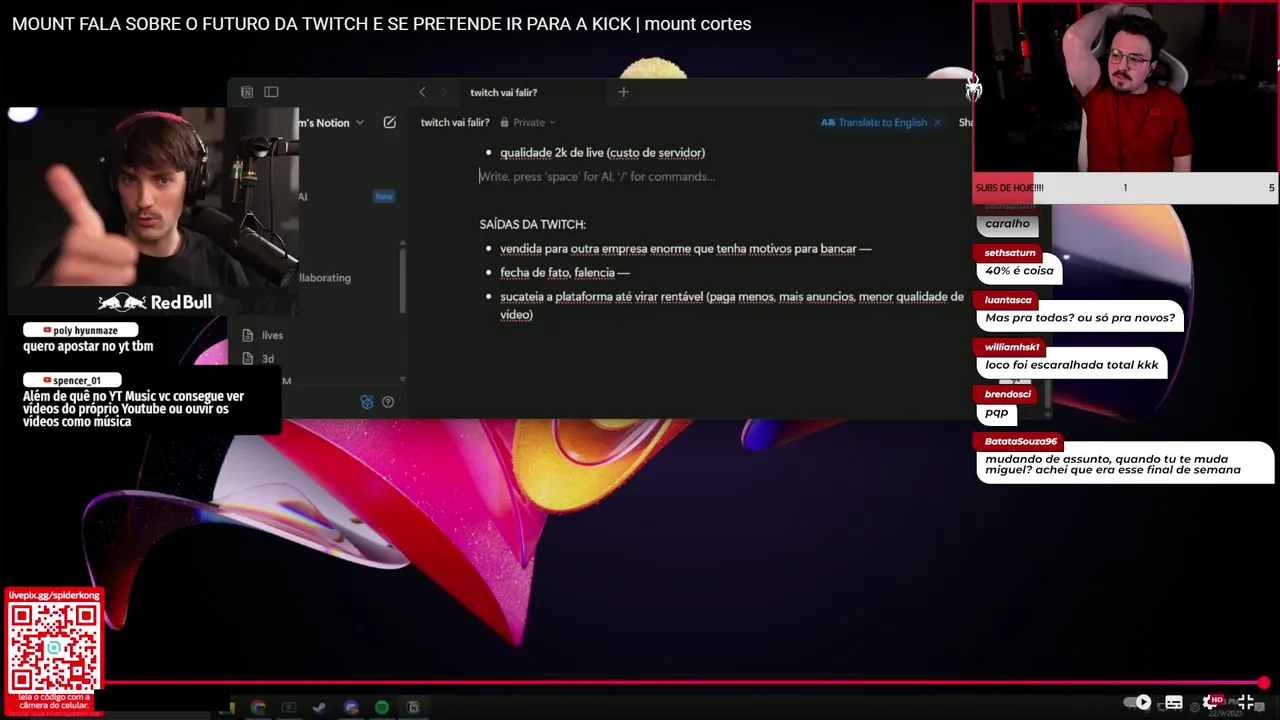The width and height of the screenshot is (1280, 720).
Task: Toggle the autoplay switch in player
Action: 1139,702
